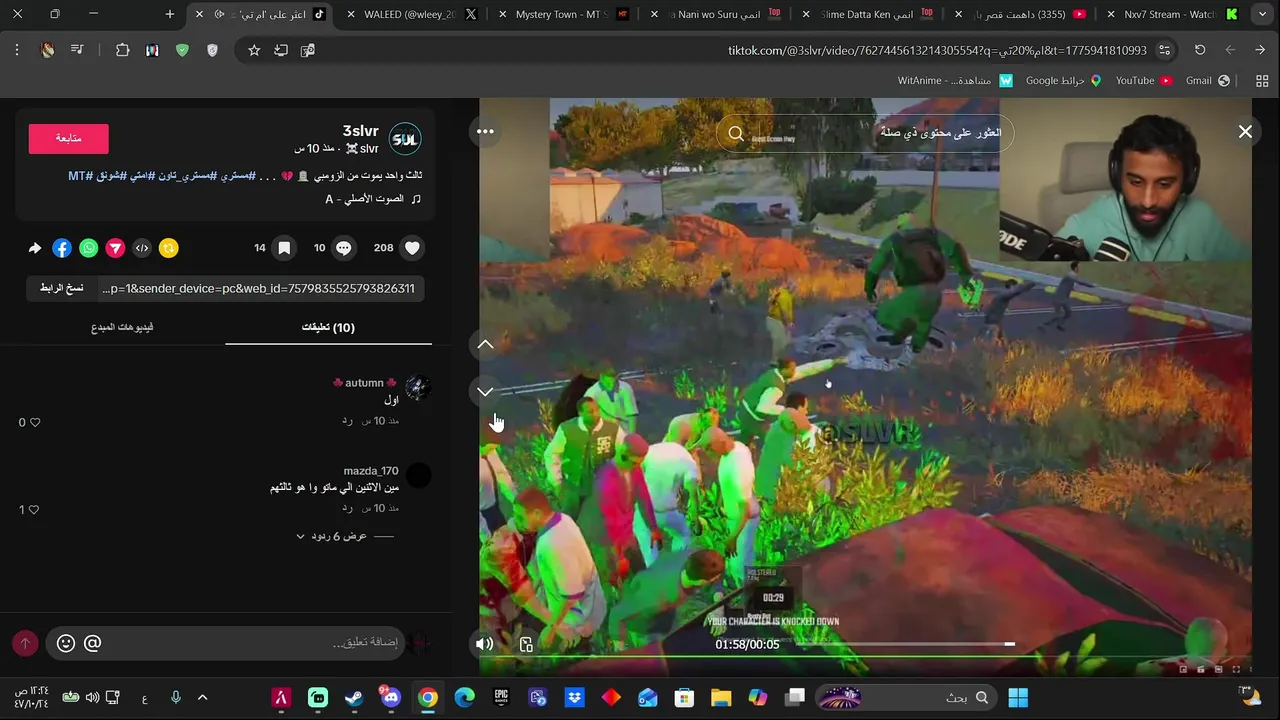This screenshot has height=720, width=1280.
Task: Switch to the creator videos tab
Action: tap(122, 327)
